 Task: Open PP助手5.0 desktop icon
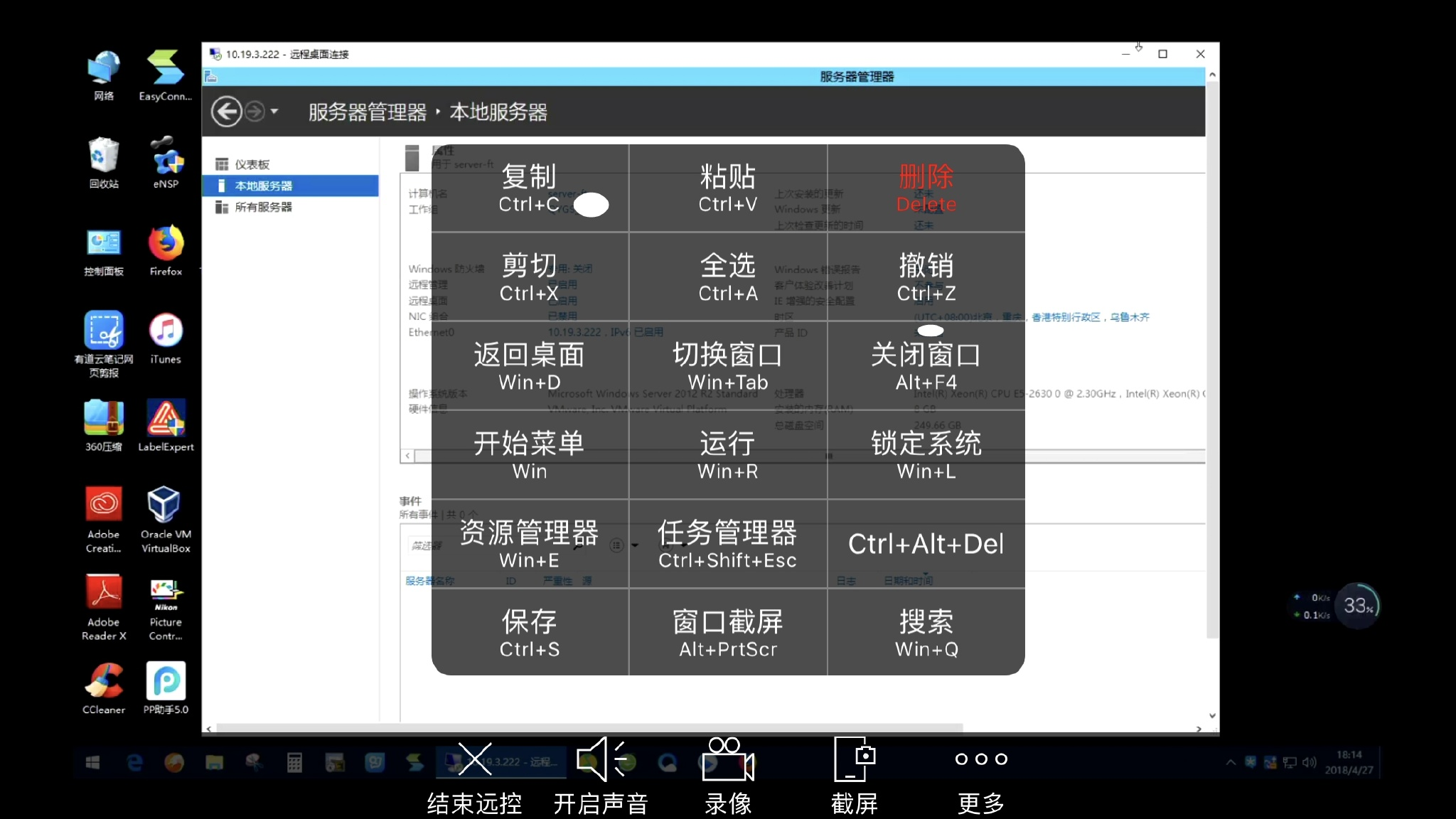[166, 688]
